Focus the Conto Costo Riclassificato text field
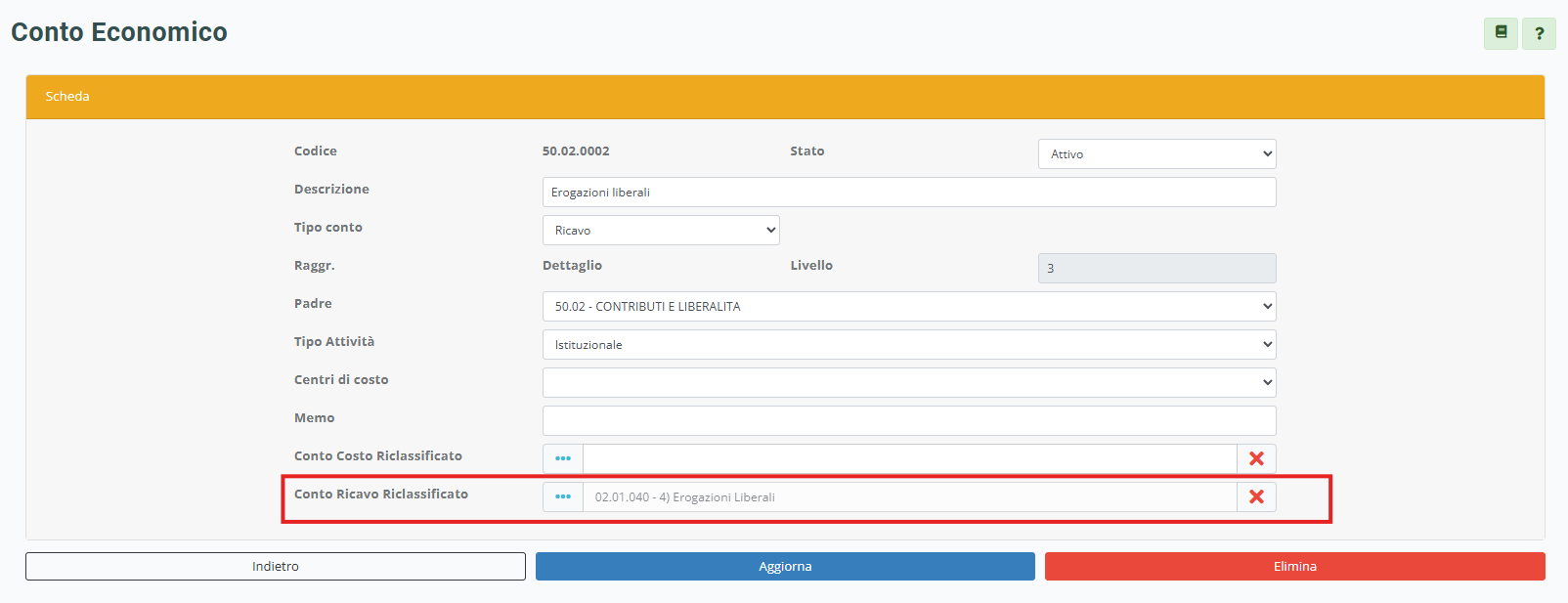Screen dimensions: 1568x603 pos(910,458)
